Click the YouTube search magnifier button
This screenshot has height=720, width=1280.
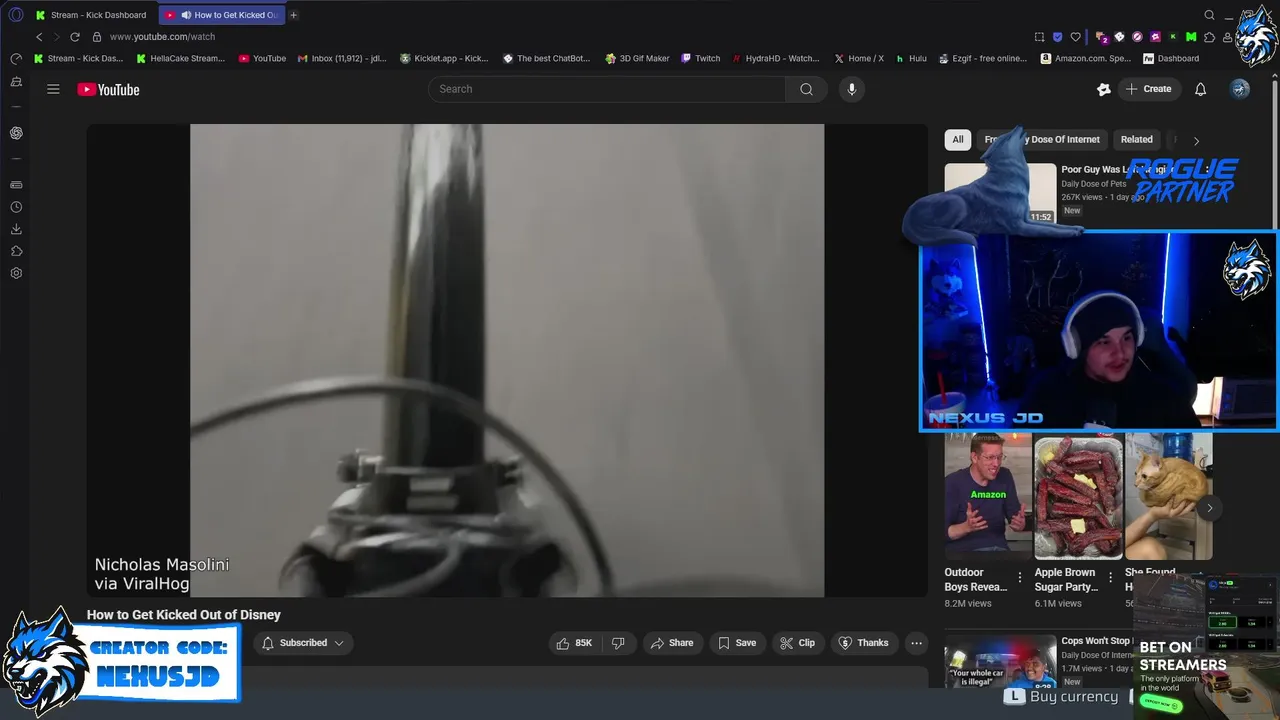click(806, 89)
